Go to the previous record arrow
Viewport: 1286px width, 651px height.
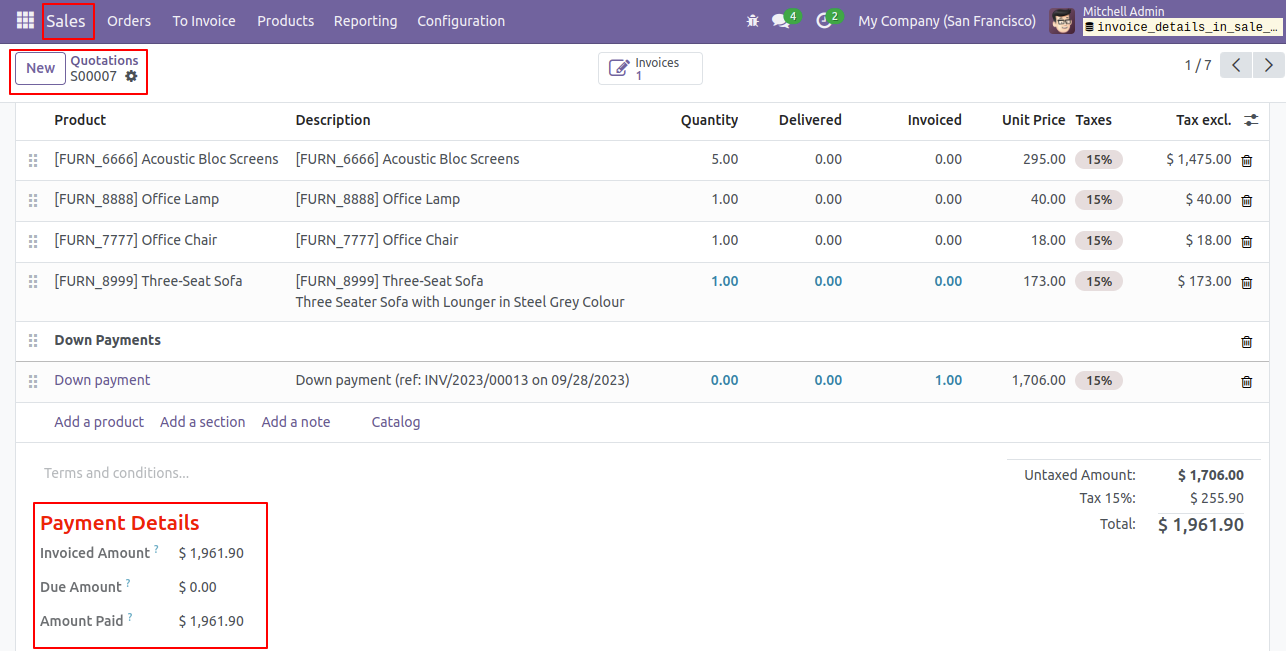pos(1237,65)
